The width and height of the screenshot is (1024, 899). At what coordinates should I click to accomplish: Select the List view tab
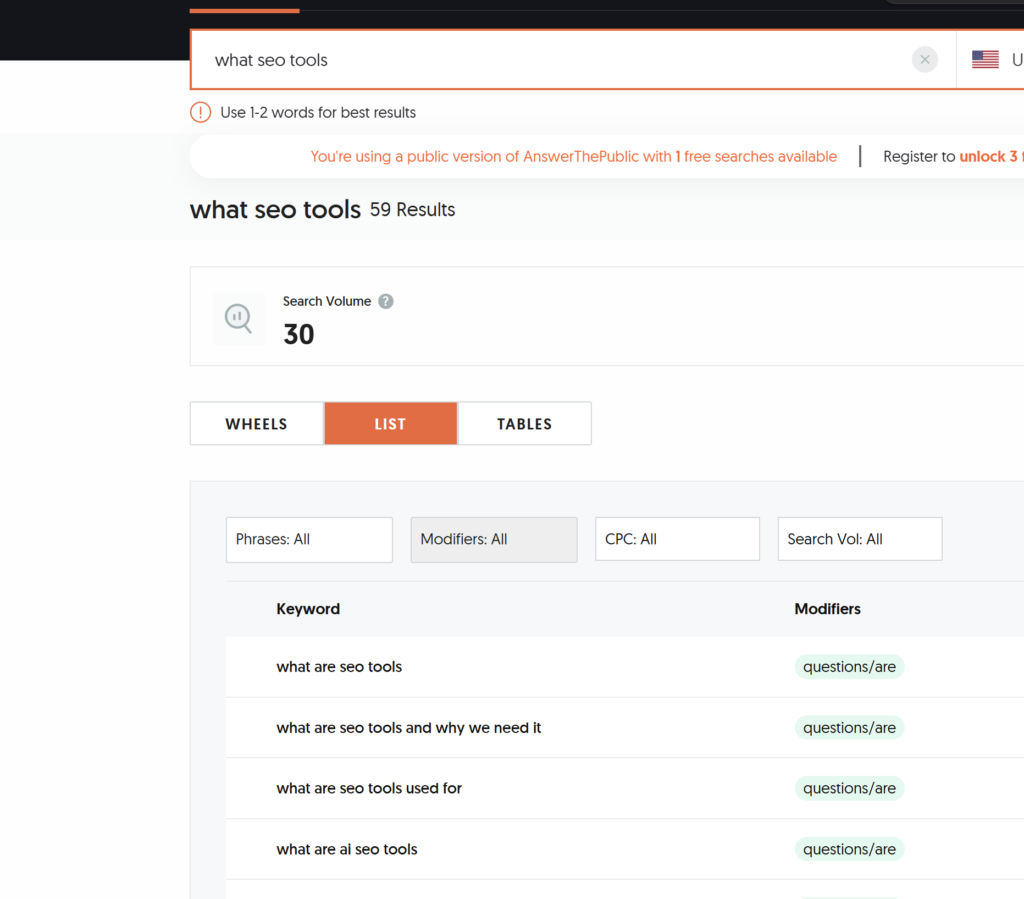[390, 424]
